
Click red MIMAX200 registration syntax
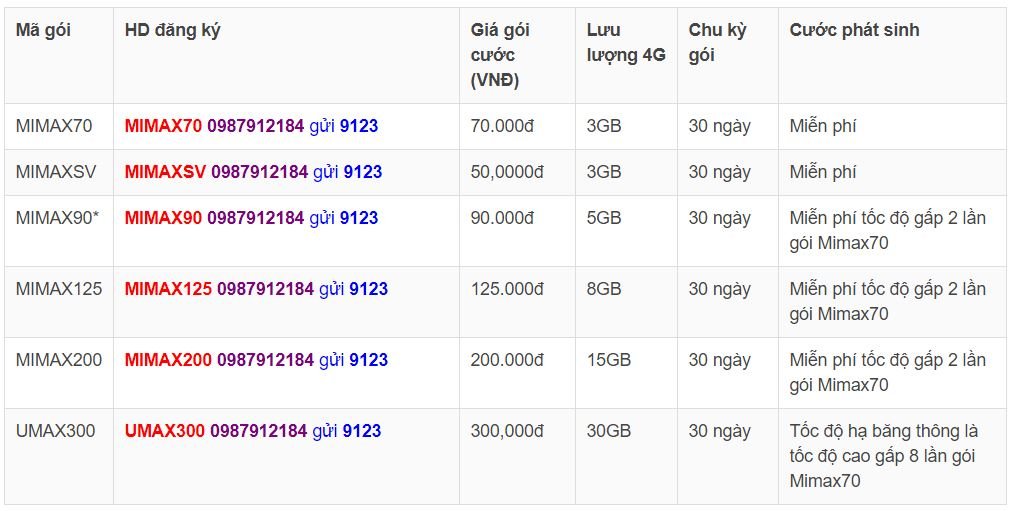[x=168, y=360]
